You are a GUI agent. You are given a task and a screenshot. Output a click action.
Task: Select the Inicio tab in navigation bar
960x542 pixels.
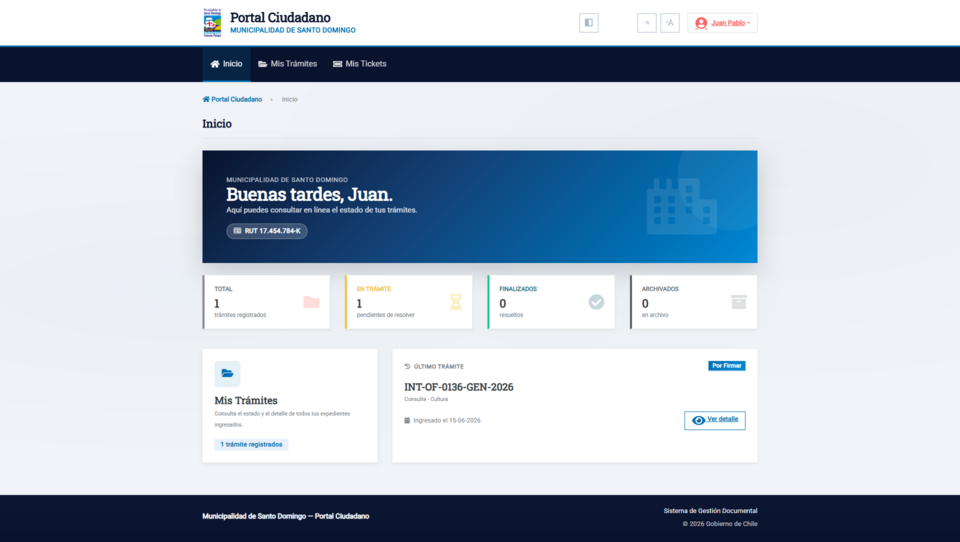(226, 64)
